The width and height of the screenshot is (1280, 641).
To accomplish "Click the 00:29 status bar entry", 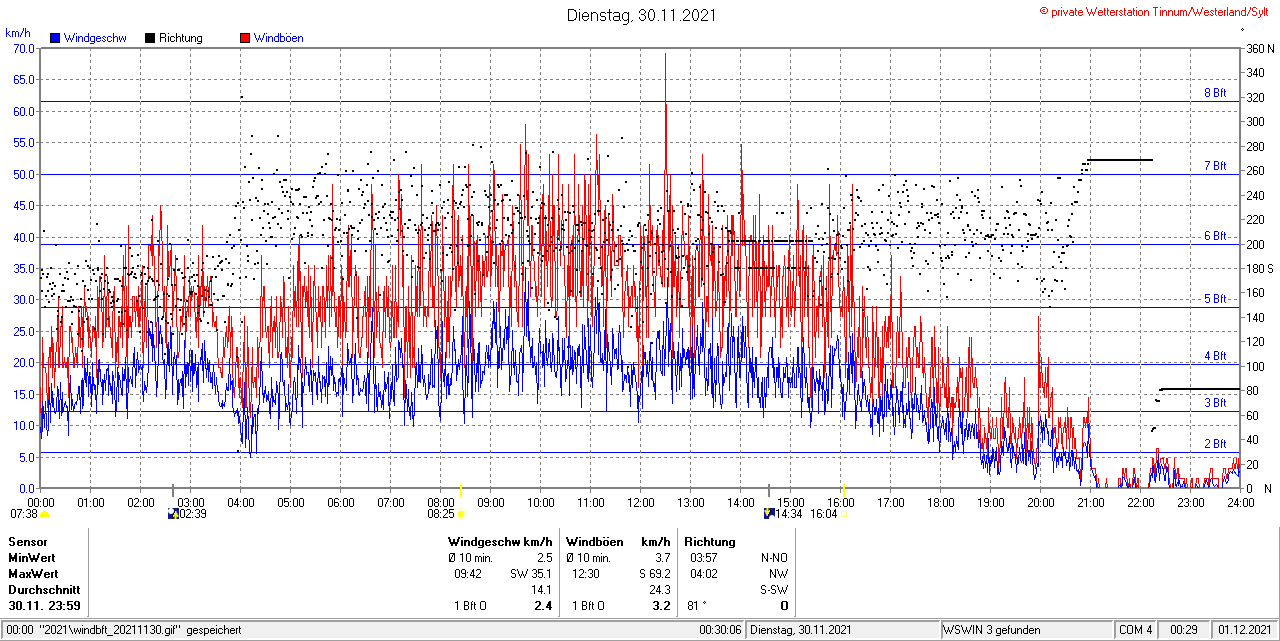I will (1184, 630).
